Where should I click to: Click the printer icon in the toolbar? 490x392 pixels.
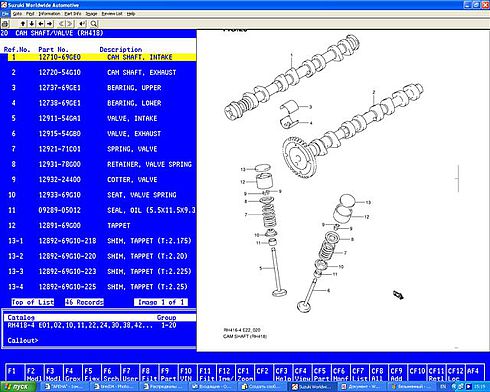tap(5, 24)
